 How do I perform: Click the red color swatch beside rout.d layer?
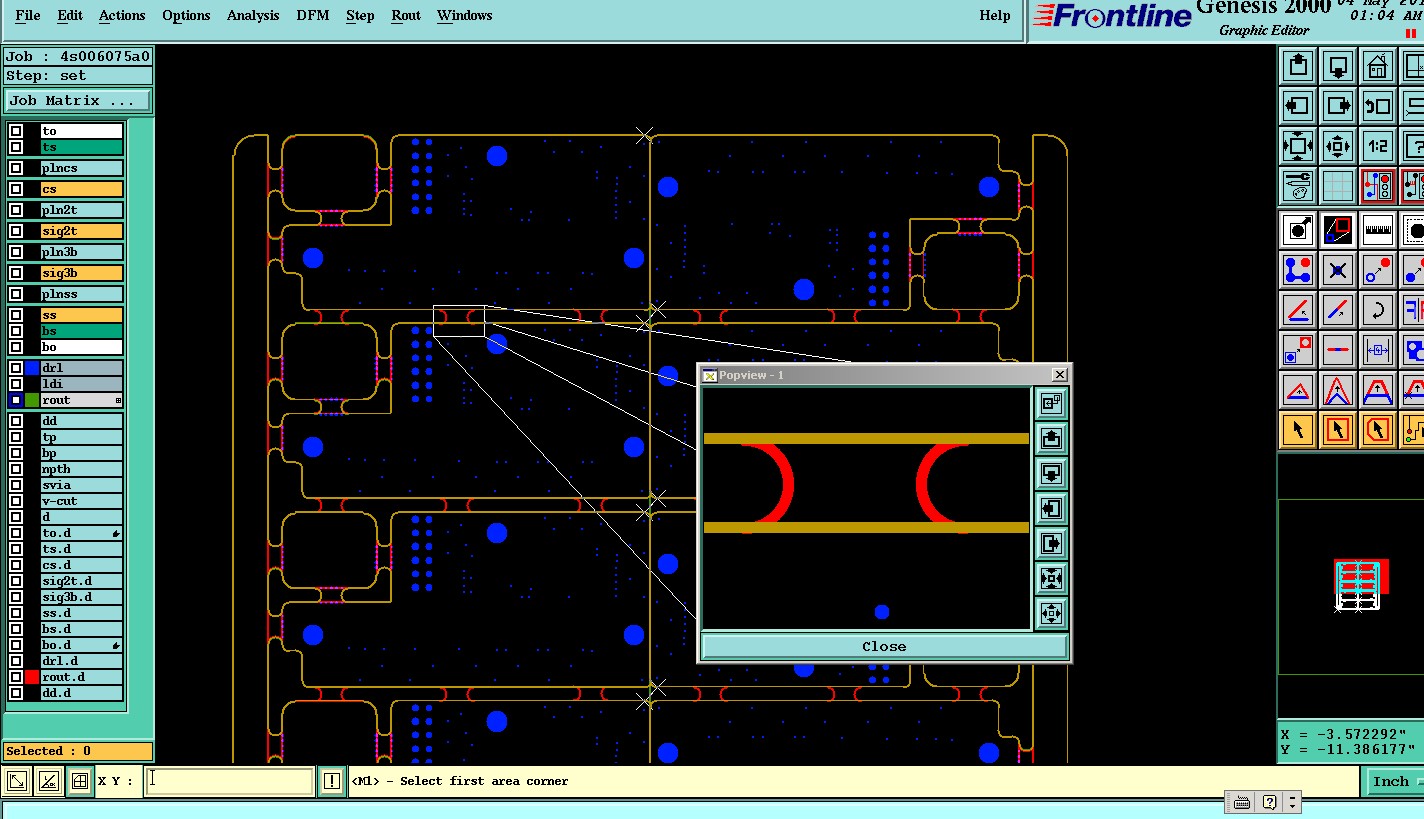click(x=32, y=677)
